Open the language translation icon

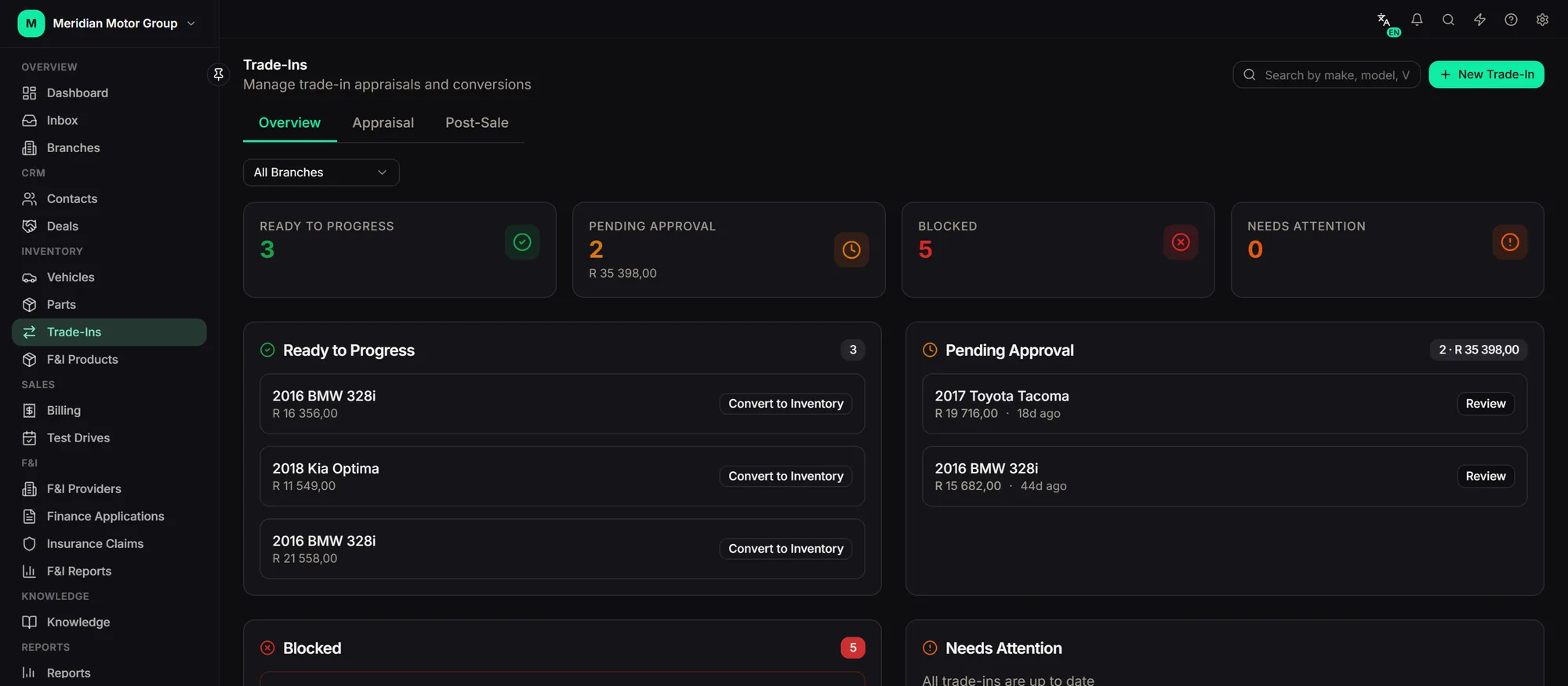tap(1385, 20)
